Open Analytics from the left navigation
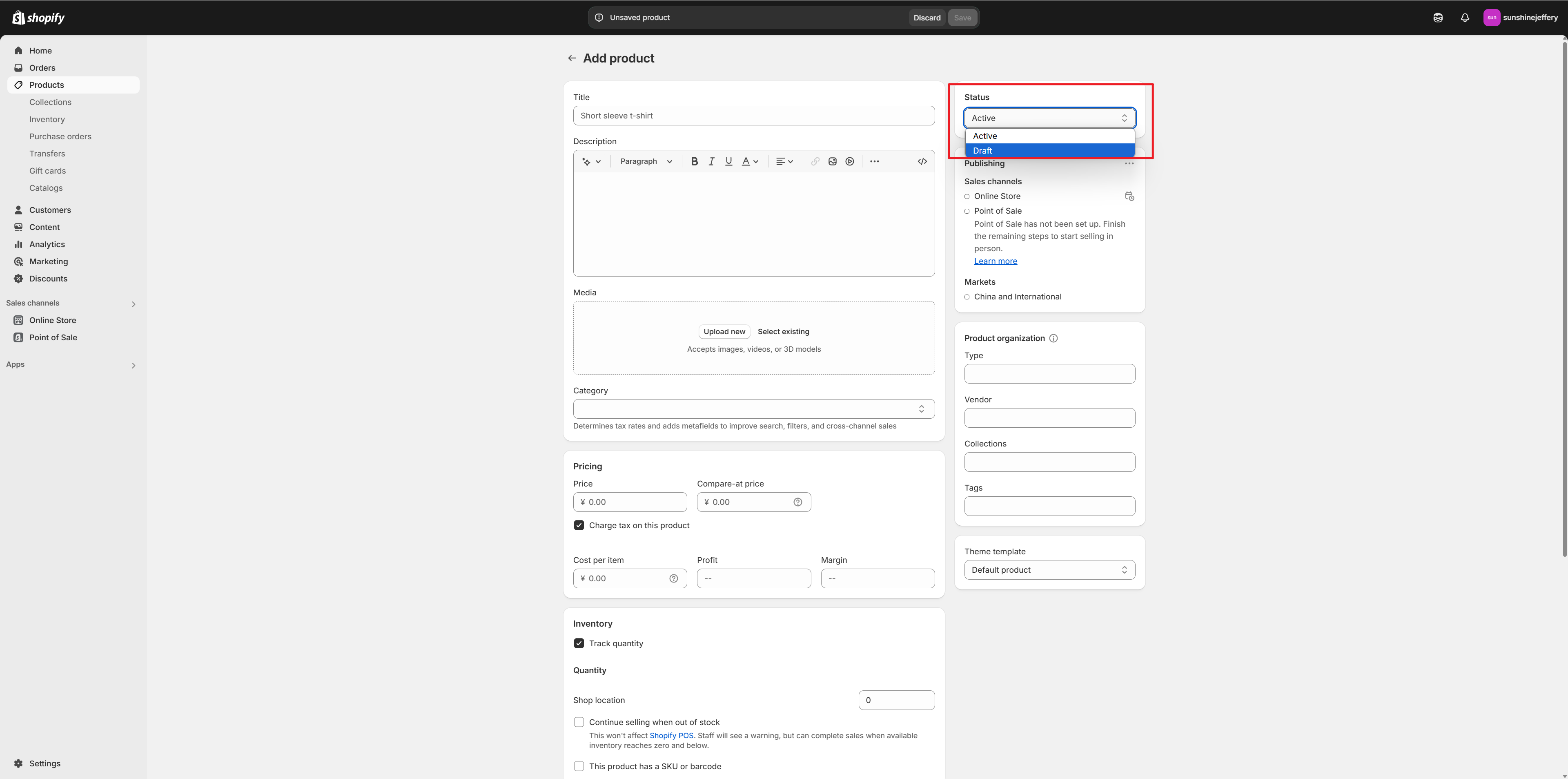This screenshot has width=1568, height=779. pos(47,244)
